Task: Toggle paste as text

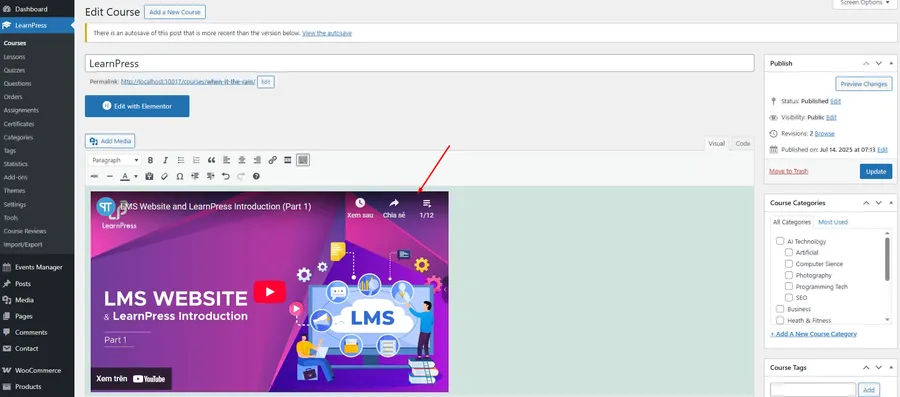Action: 149,176
